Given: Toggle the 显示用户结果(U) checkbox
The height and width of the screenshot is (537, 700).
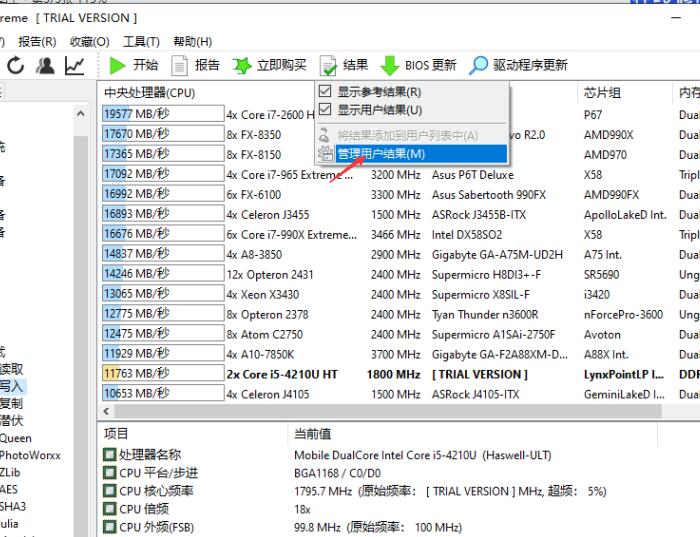Looking at the screenshot, I should click(325, 110).
